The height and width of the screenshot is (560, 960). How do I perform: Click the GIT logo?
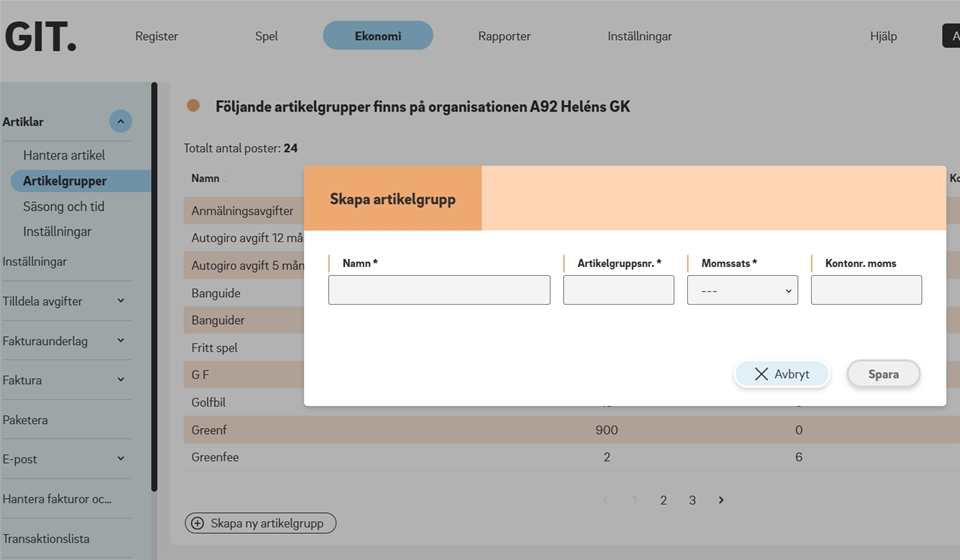point(41,36)
